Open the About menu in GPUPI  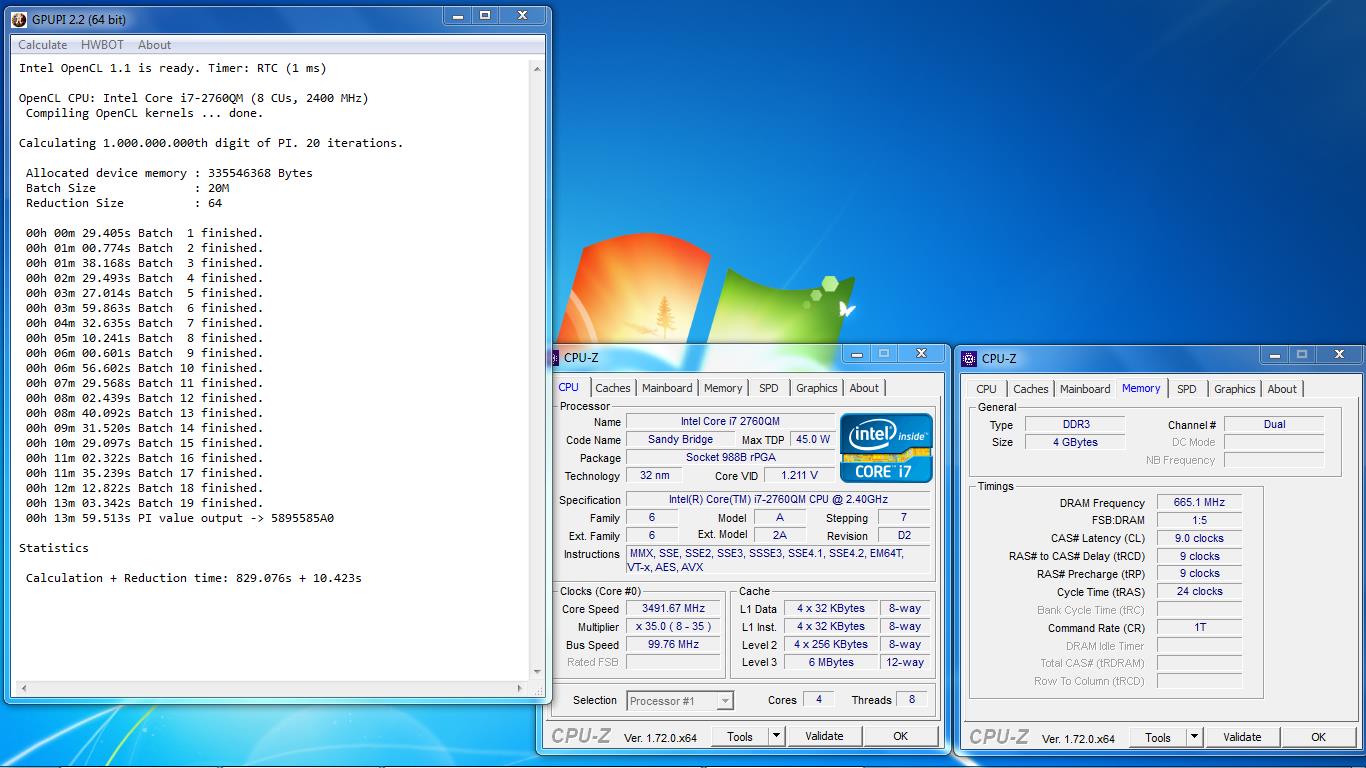(x=154, y=44)
